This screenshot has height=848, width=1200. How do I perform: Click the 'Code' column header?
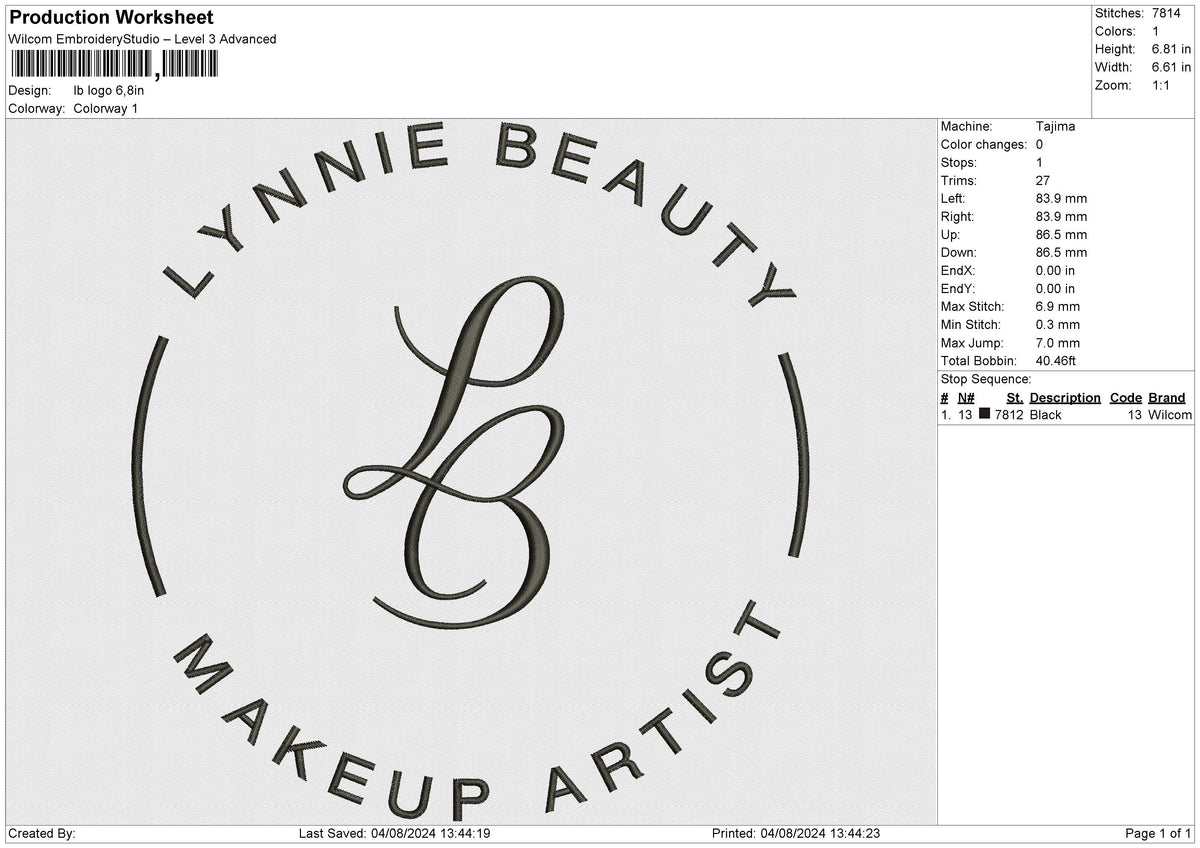pyautogui.click(x=1126, y=398)
